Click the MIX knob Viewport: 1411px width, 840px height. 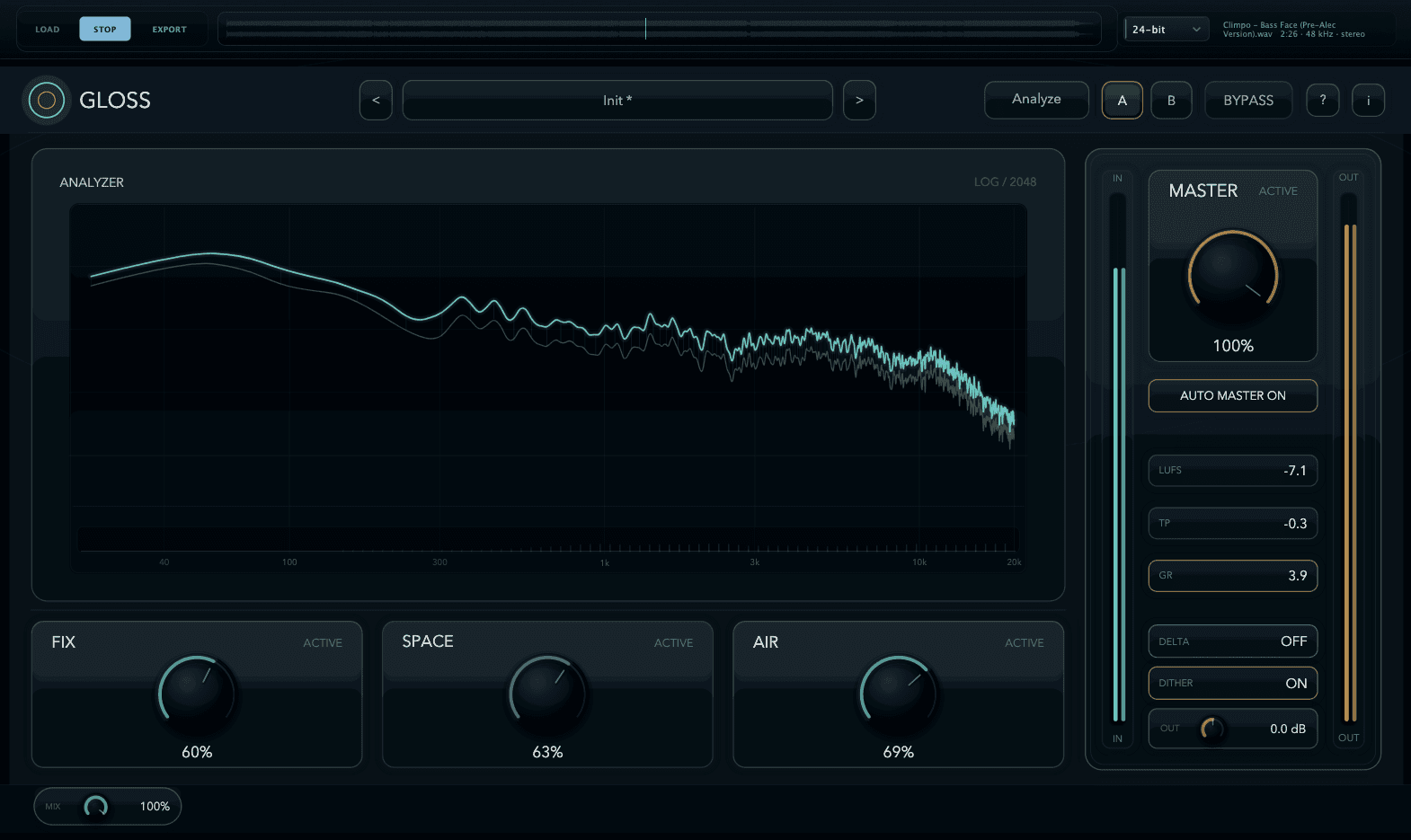(x=96, y=807)
